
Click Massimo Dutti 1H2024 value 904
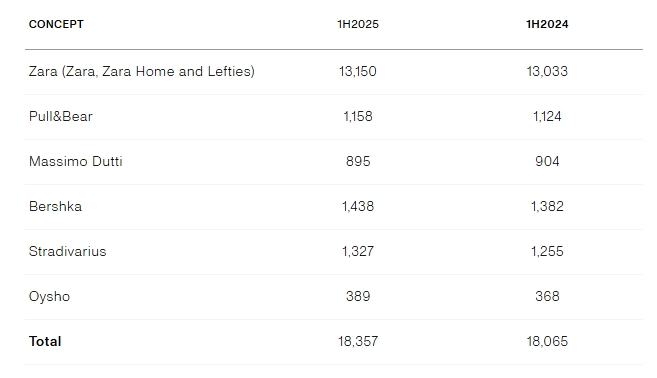tap(547, 161)
